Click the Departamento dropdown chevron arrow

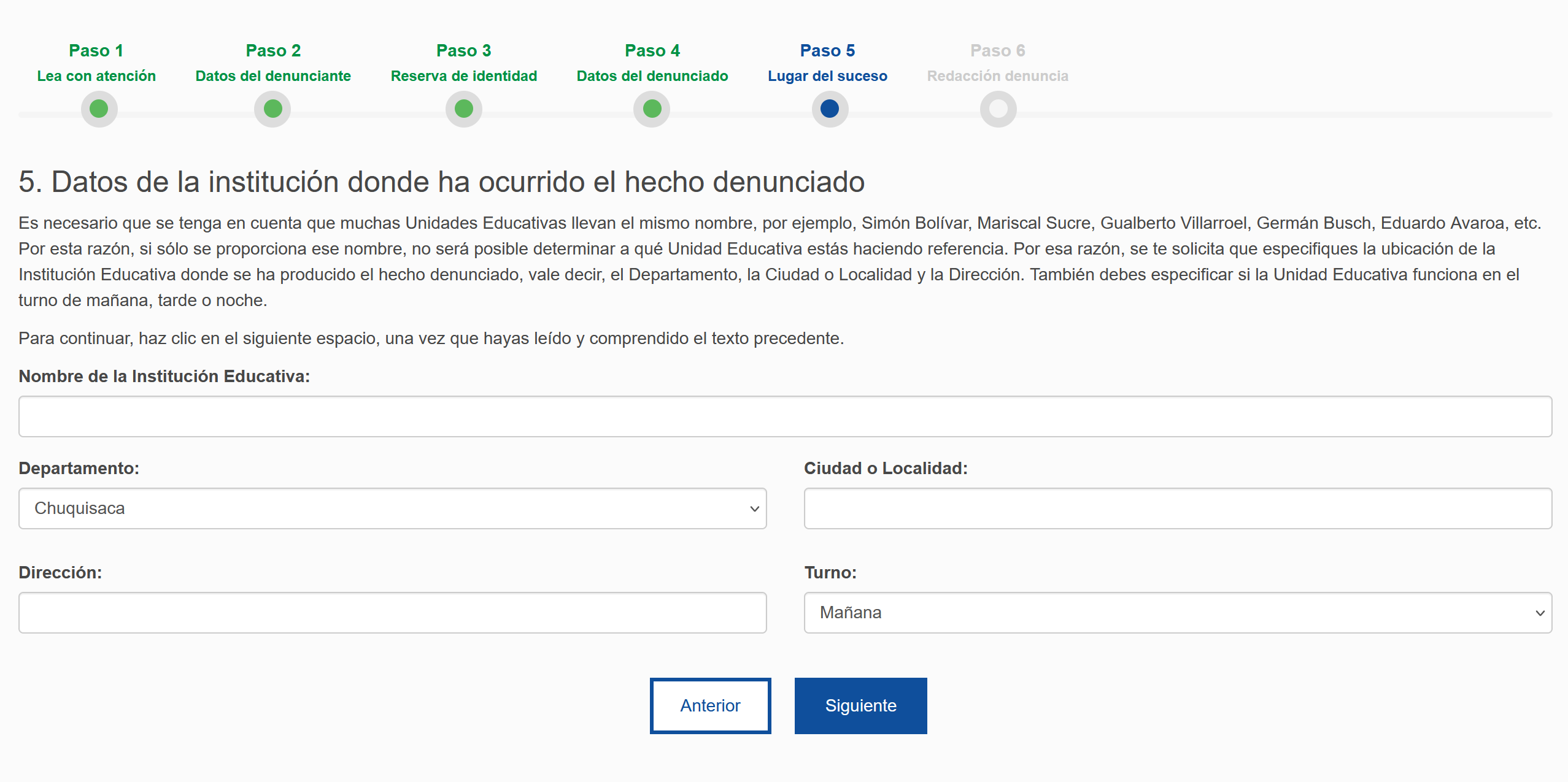point(754,508)
